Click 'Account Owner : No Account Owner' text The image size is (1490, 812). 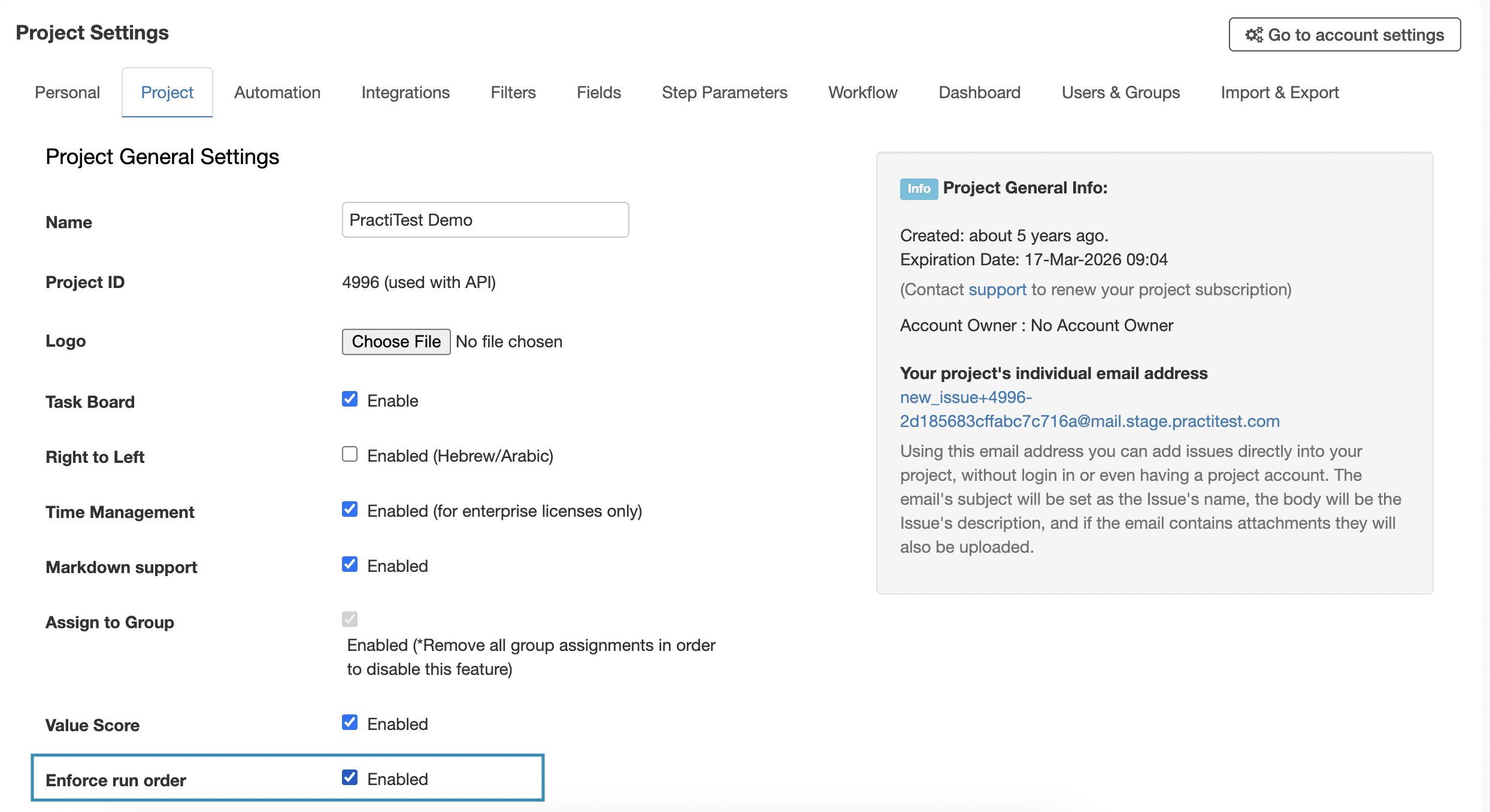click(x=1037, y=325)
